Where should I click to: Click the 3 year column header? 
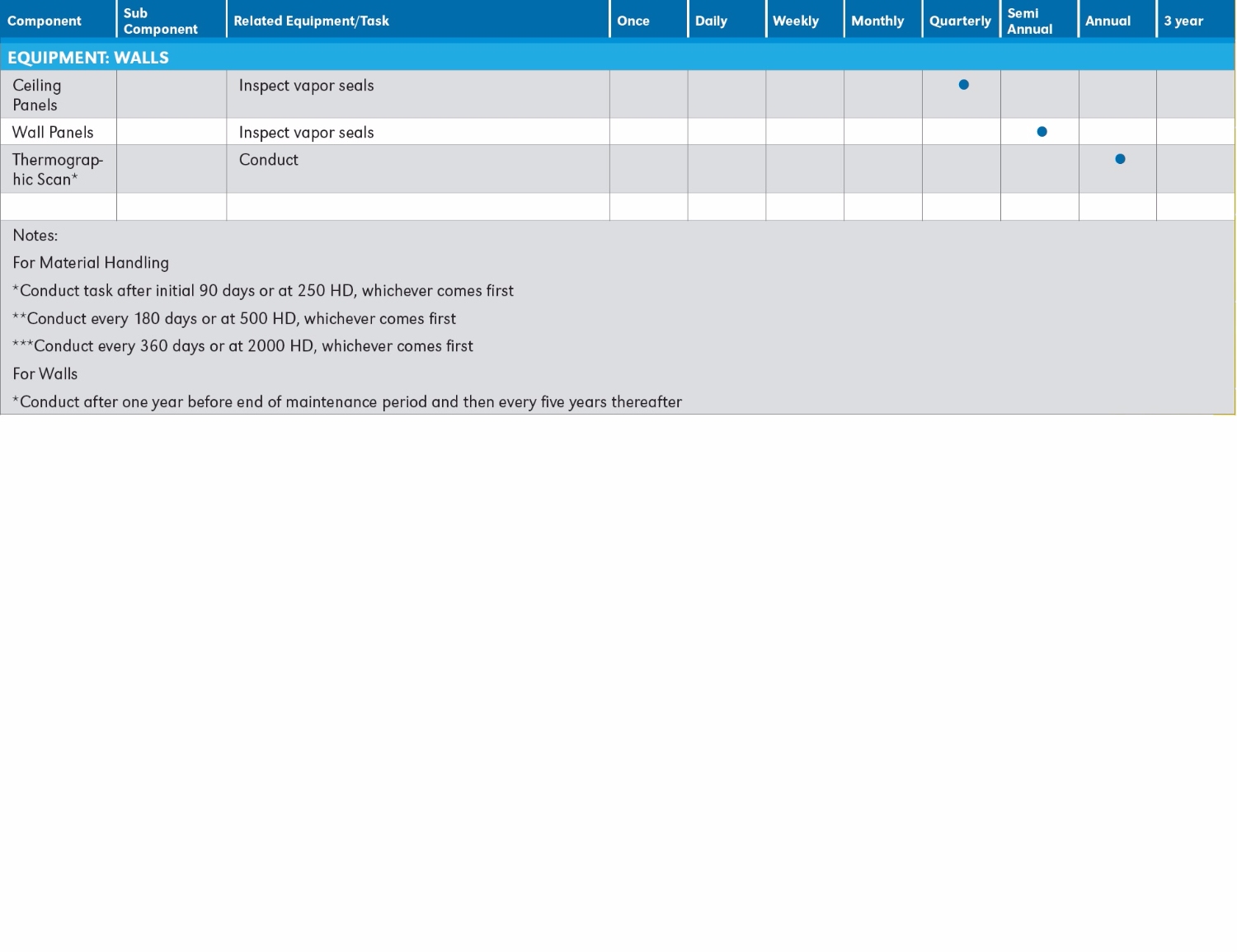coord(1183,21)
